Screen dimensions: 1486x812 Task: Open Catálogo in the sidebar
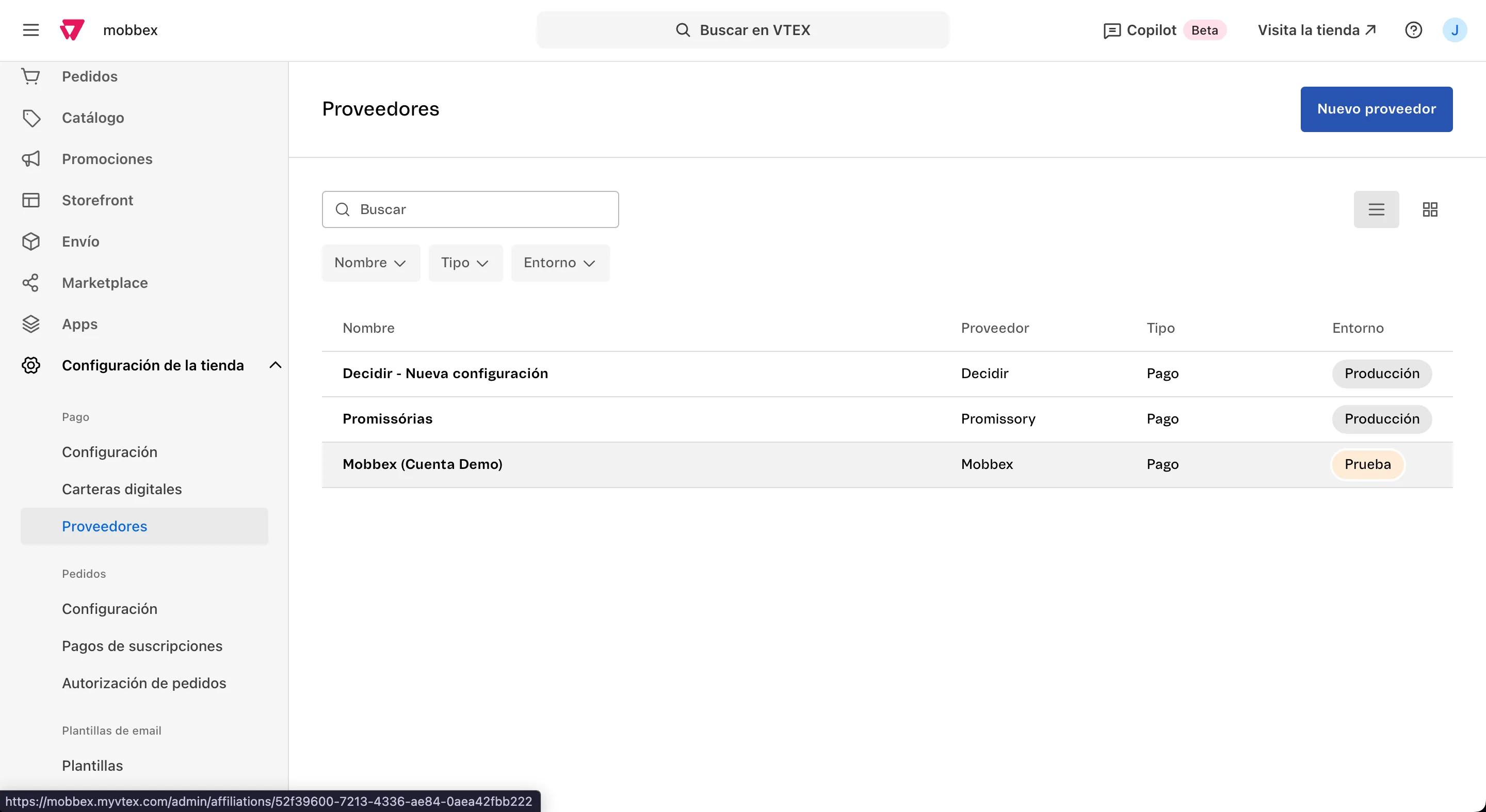tap(93, 118)
